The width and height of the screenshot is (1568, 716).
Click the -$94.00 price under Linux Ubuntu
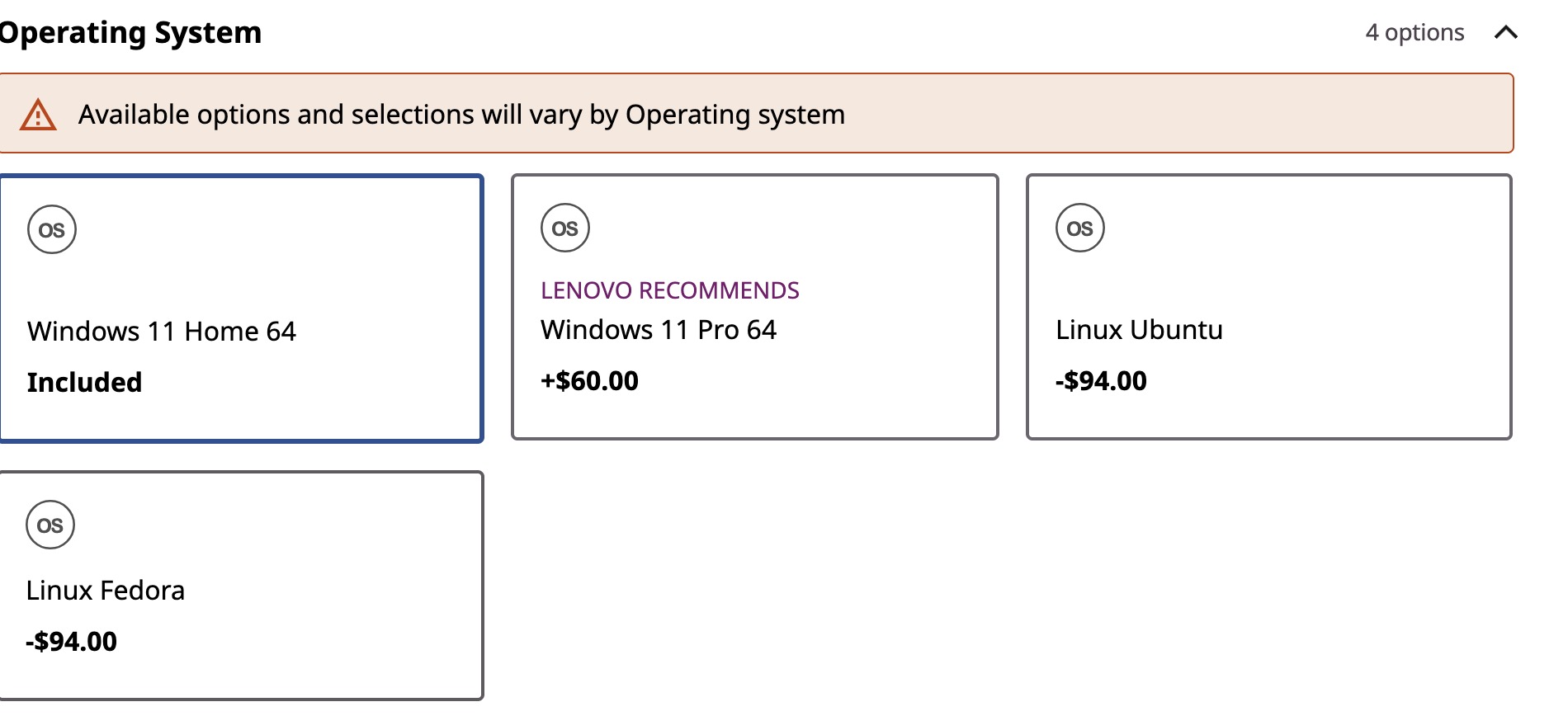pyautogui.click(x=1101, y=381)
